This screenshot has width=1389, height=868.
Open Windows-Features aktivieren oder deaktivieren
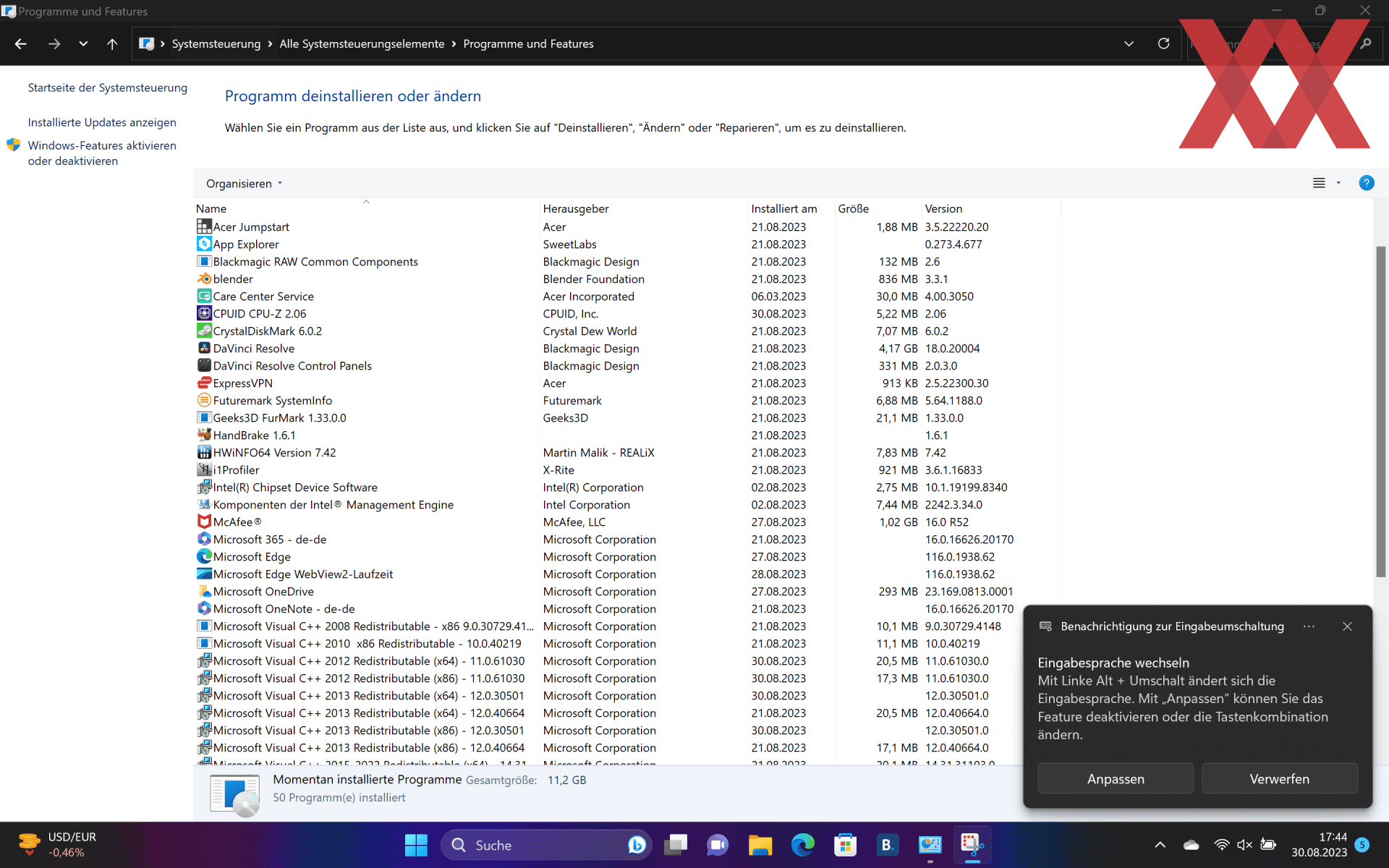pos(102,153)
